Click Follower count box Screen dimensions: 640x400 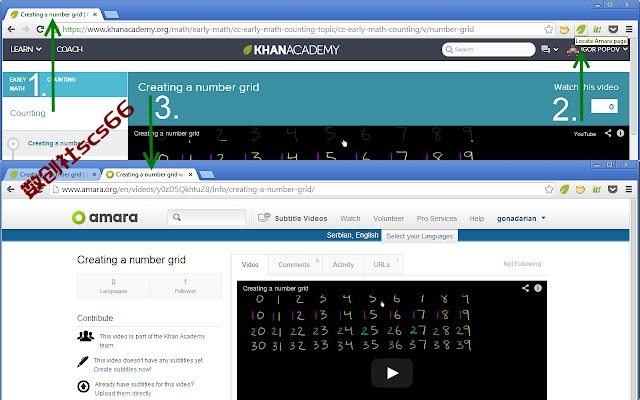(185, 286)
